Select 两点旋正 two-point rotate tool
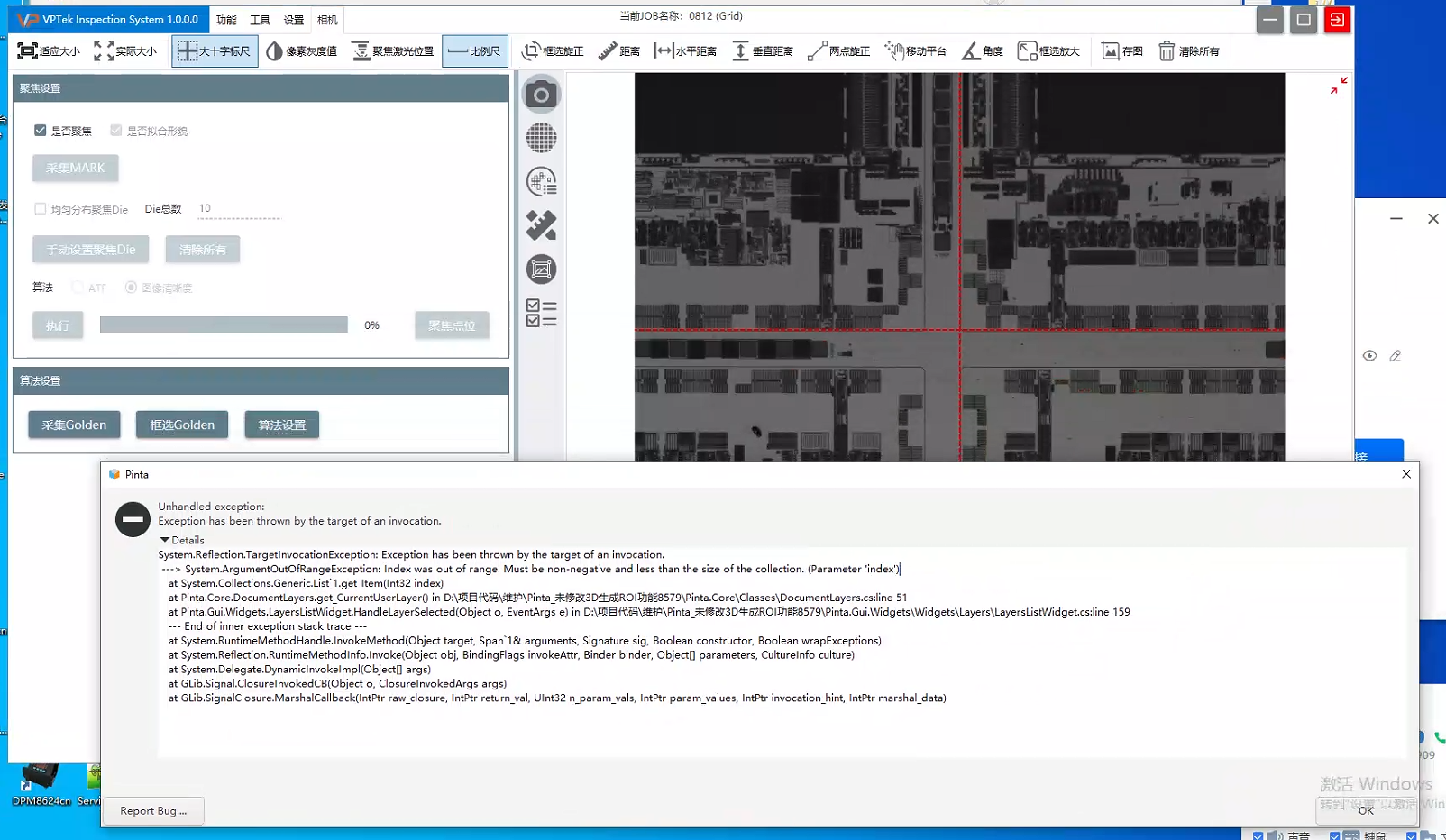 point(838,51)
